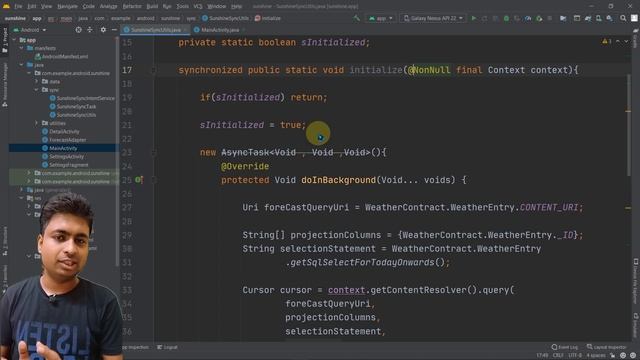
Task: Open the Project tool window side tab
Action: [x=5, y=40]
